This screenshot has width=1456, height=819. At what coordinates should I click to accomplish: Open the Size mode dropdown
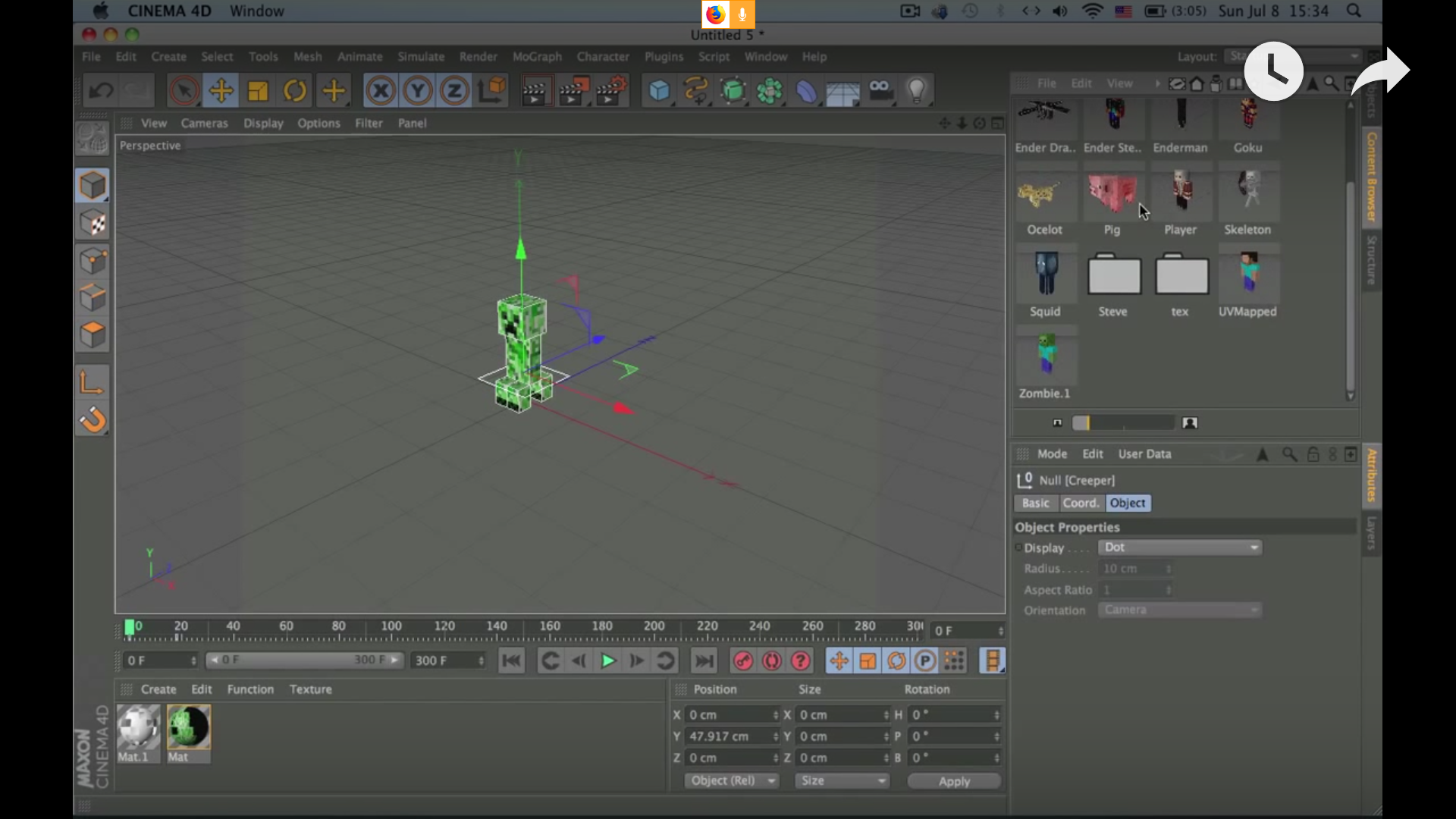(843, 780)
